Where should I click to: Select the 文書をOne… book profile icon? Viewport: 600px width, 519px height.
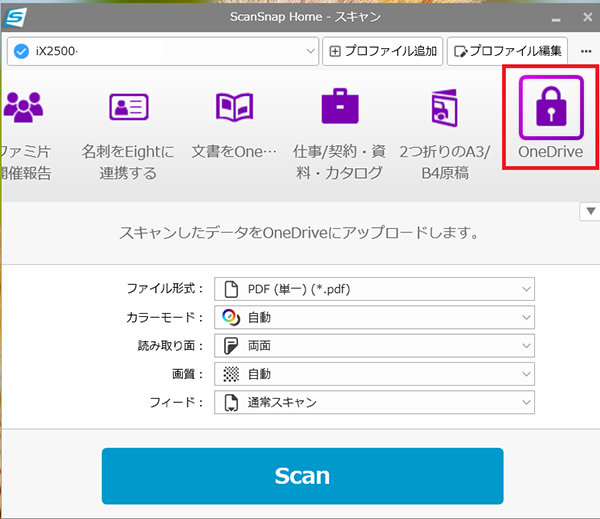(234, 107)
